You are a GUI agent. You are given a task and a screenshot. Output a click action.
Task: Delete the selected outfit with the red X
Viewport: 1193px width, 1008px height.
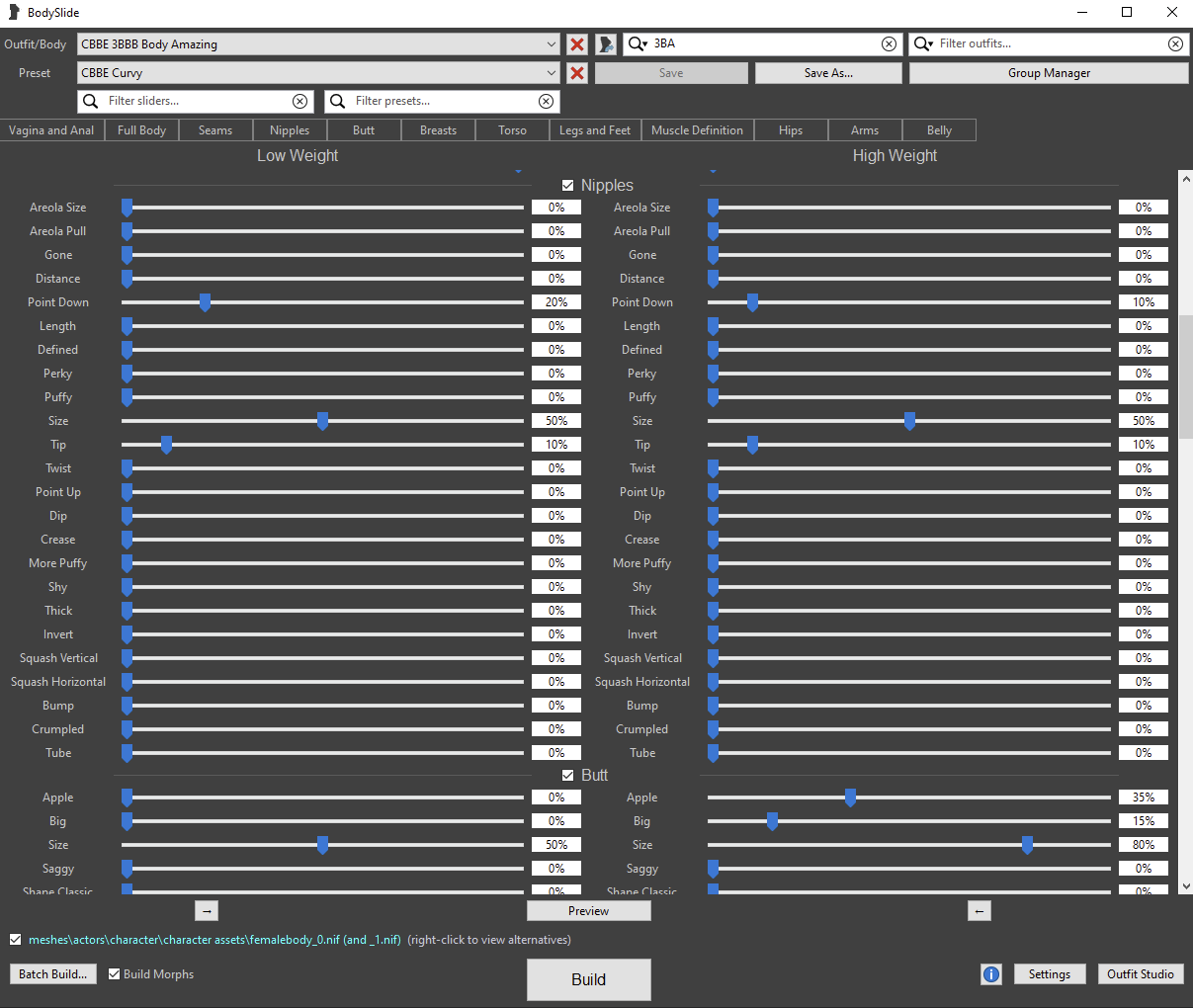[577, 44]
